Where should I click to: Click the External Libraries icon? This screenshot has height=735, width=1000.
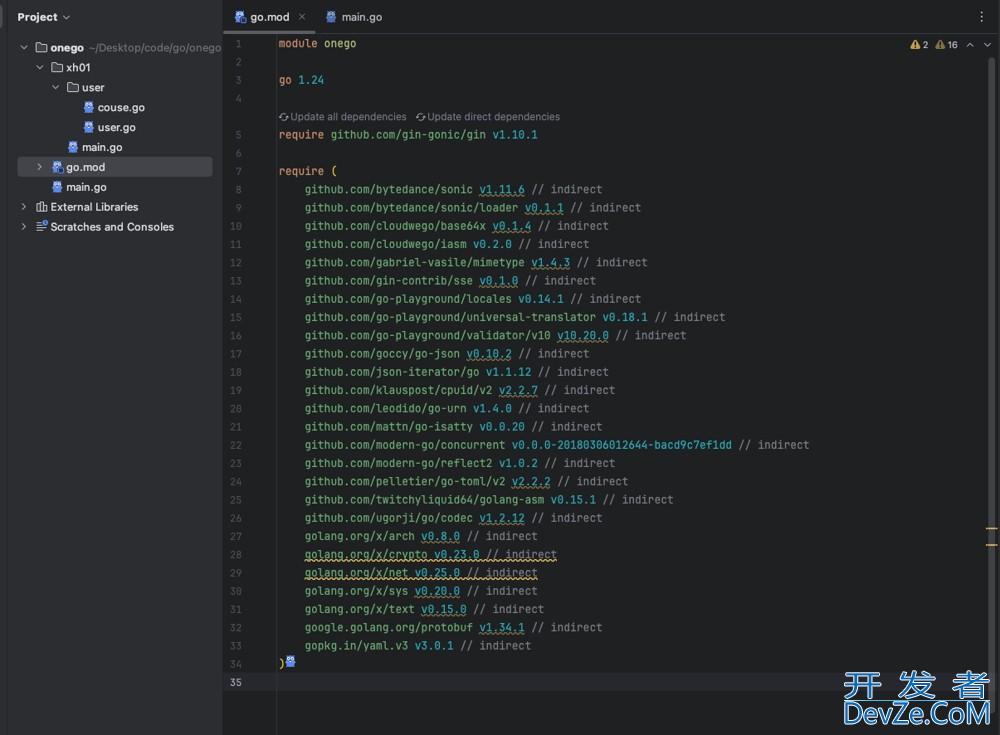coord(41,207)
